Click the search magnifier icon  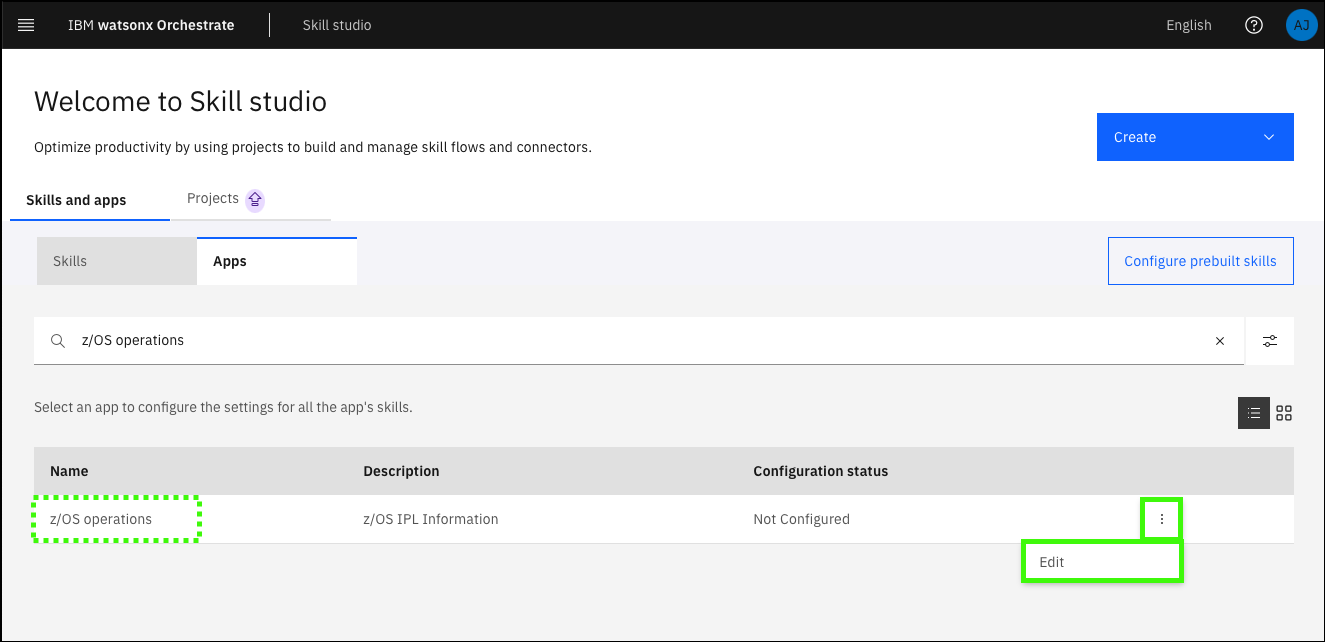tap(58, 341)
